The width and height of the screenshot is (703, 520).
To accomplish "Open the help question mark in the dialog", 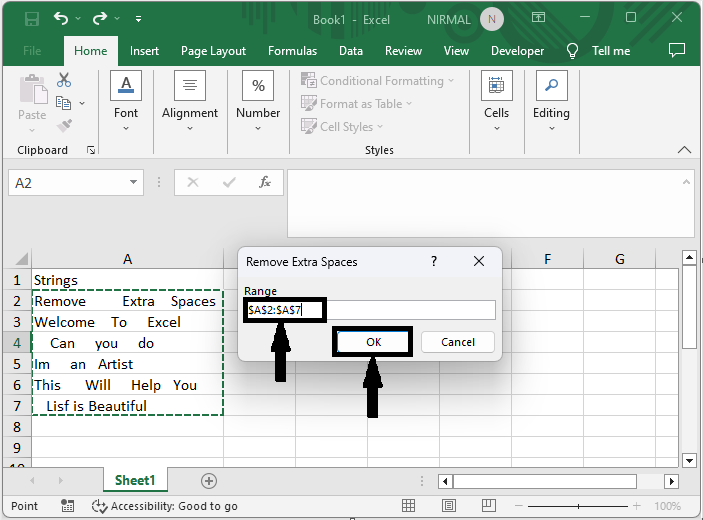I will pos(434,261).
